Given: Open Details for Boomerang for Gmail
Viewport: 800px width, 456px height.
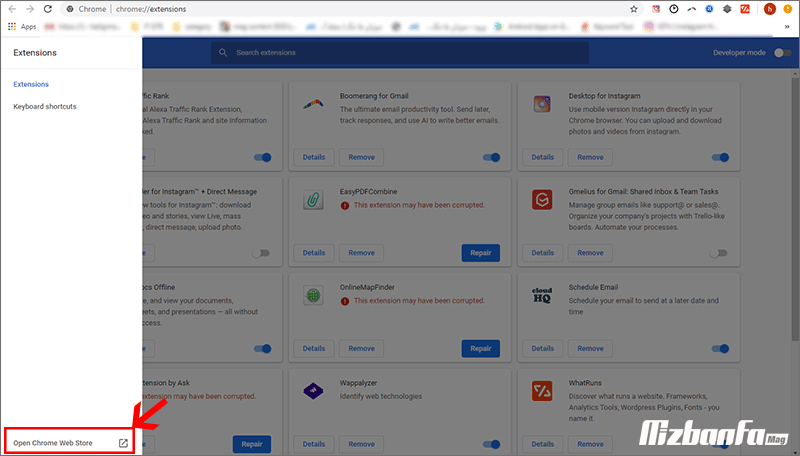Looking at the screenshot, I should [x=314, y=157].
